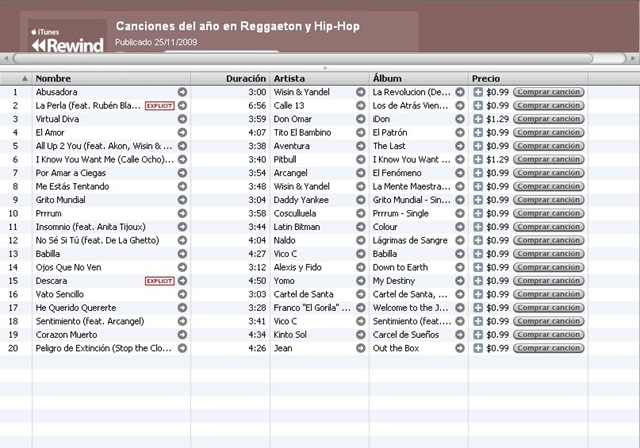Click the arrow icon beside artist Vico C for Babilla
The width and height of the screenshot is (640, 448).
[360, 254]
